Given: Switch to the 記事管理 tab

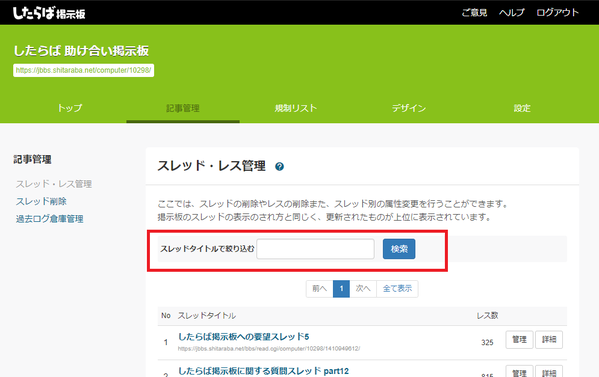Looking at the screenshot, I should [183, 108].
